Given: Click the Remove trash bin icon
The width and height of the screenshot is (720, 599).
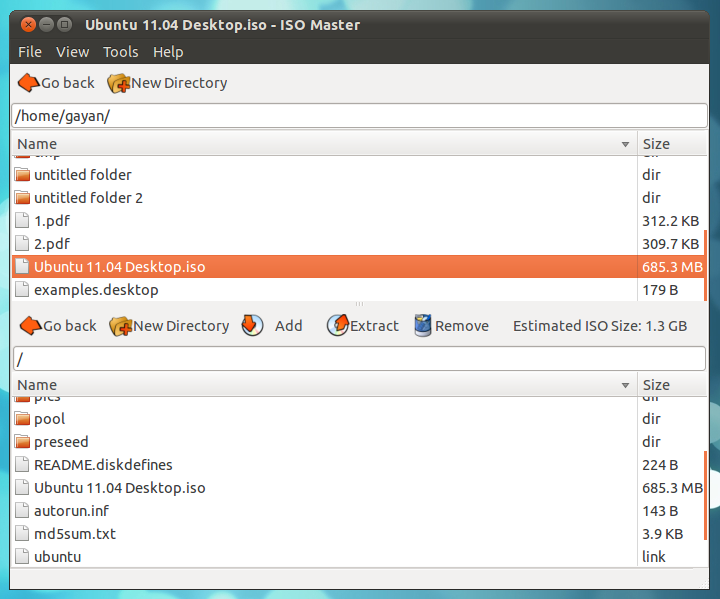Looking at the screenshot, I should (422, 325).
